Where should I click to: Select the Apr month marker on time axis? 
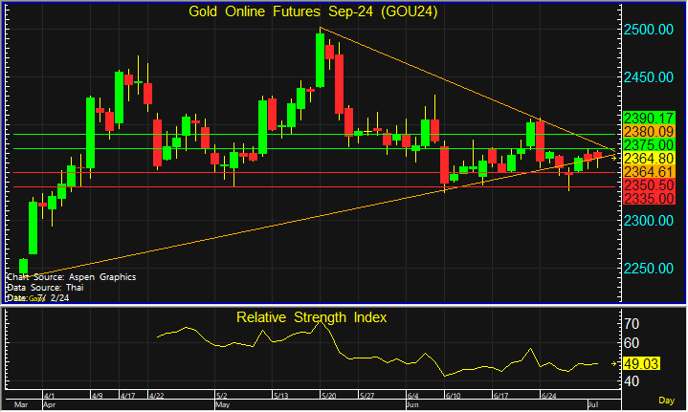click(x=50, y=405)
